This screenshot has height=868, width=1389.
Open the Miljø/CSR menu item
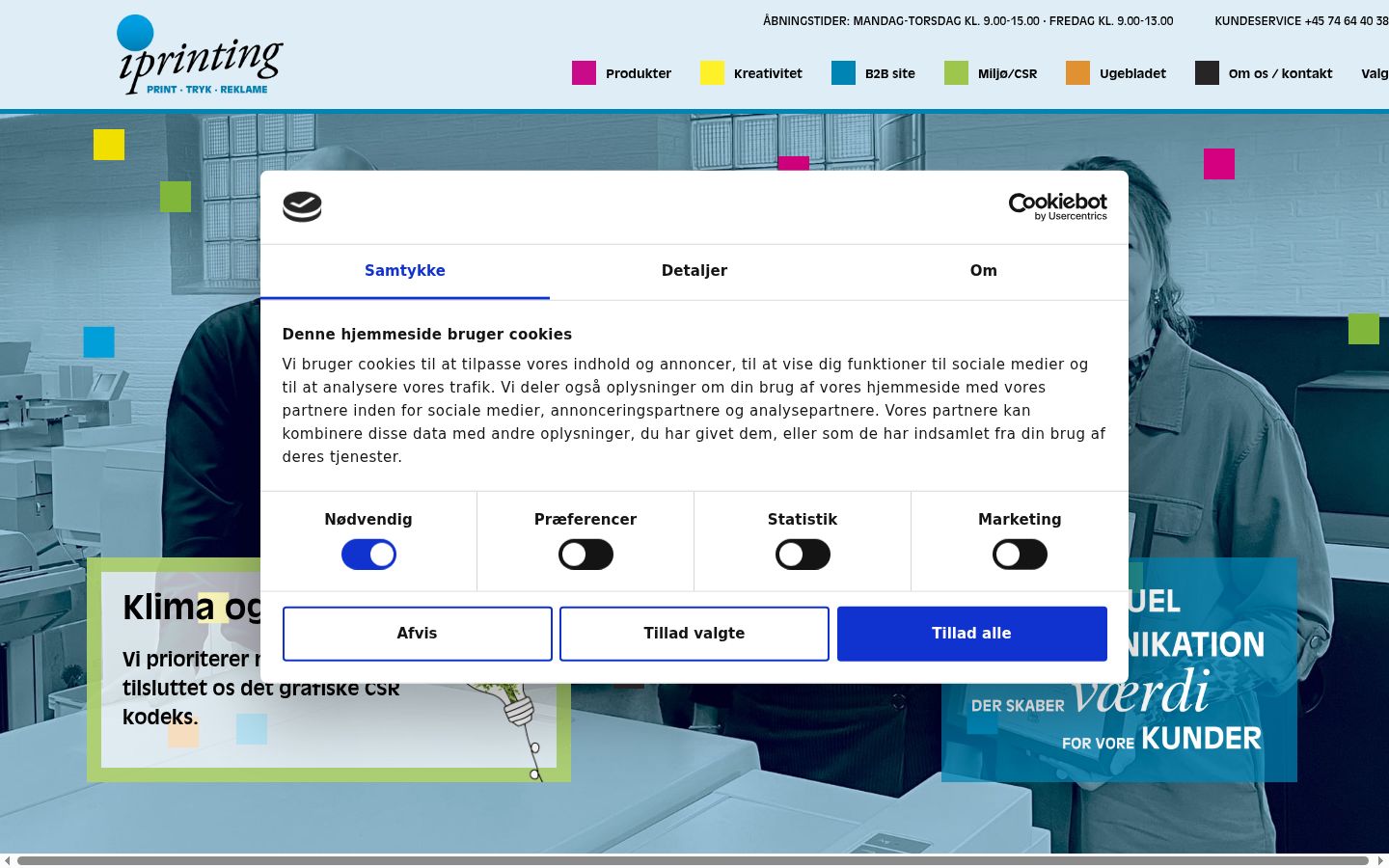(x=1007, y=73)
